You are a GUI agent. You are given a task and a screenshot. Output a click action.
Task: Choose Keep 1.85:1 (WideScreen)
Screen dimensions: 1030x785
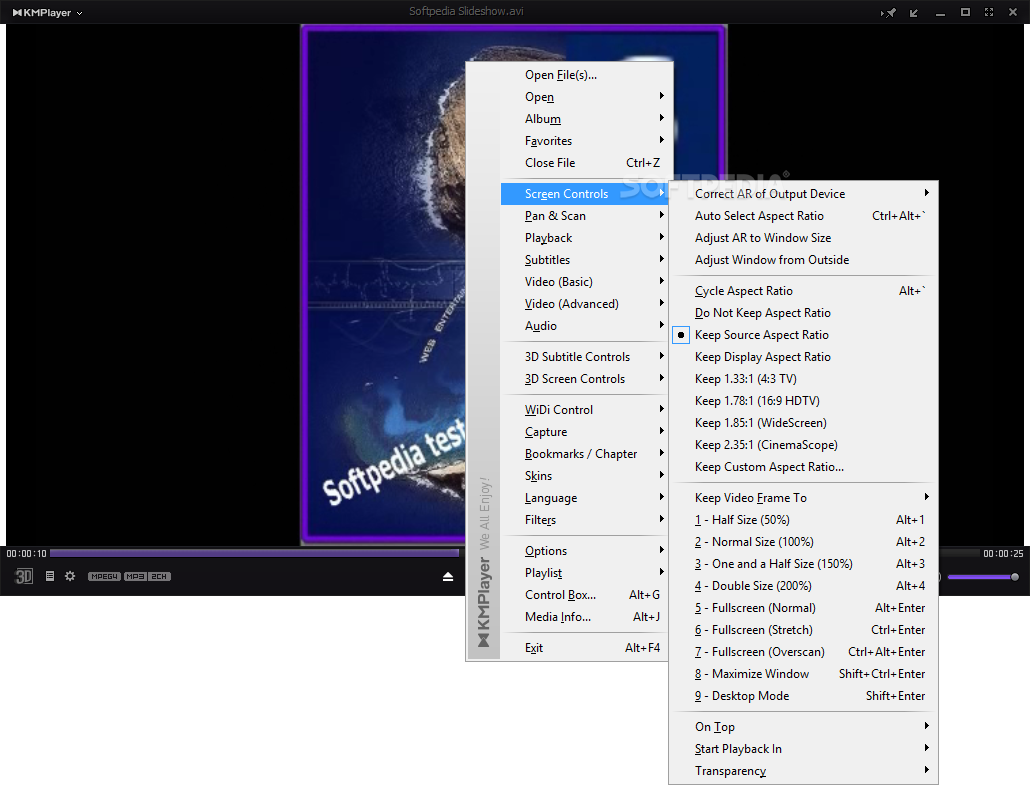[803, 423]
